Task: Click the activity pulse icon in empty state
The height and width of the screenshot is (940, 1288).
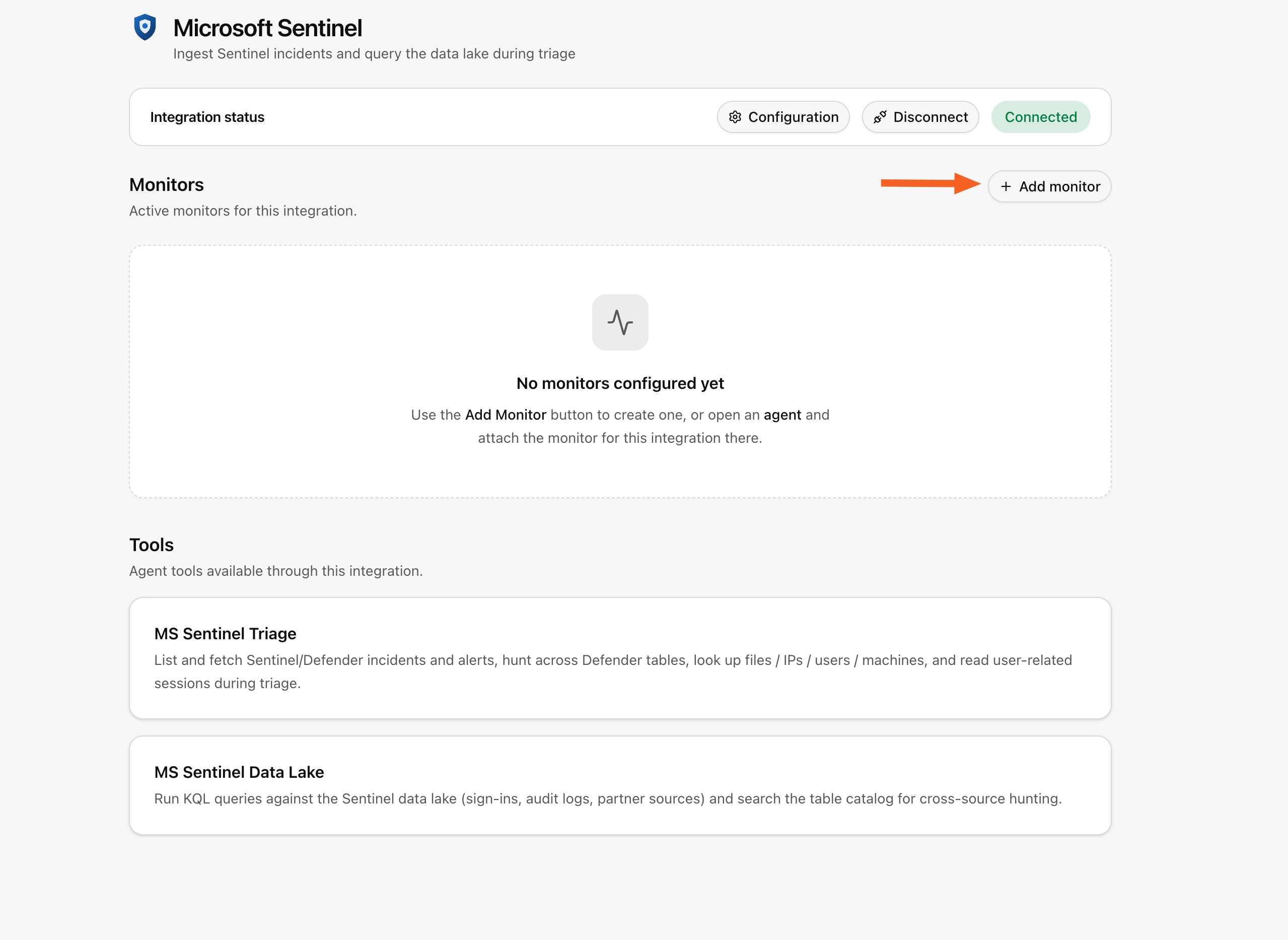Action: [620, 322]
